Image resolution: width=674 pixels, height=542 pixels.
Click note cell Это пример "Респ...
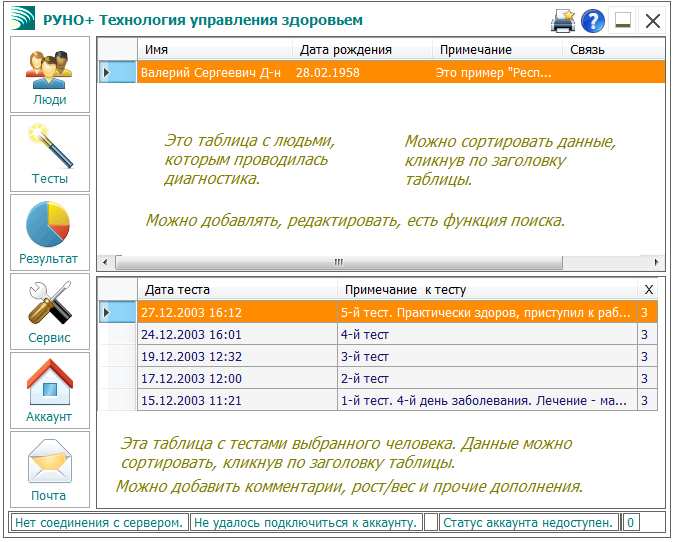[x=497, y=72]
